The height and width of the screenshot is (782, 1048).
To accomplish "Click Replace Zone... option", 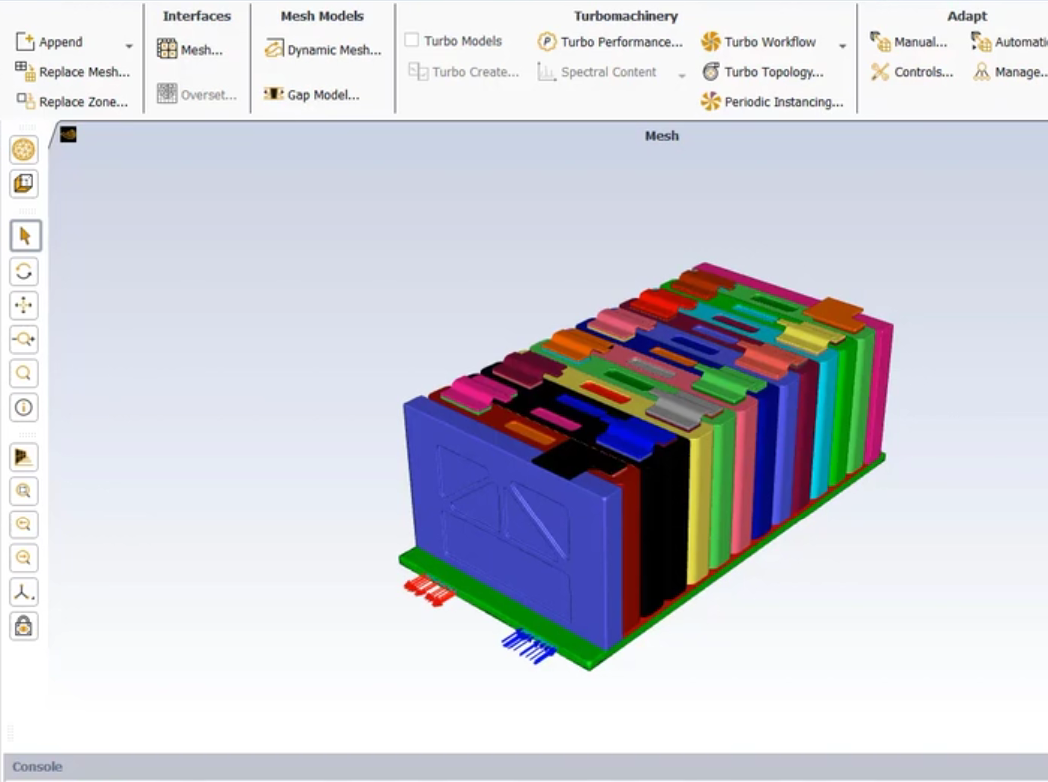I will [x=72, y=102].
